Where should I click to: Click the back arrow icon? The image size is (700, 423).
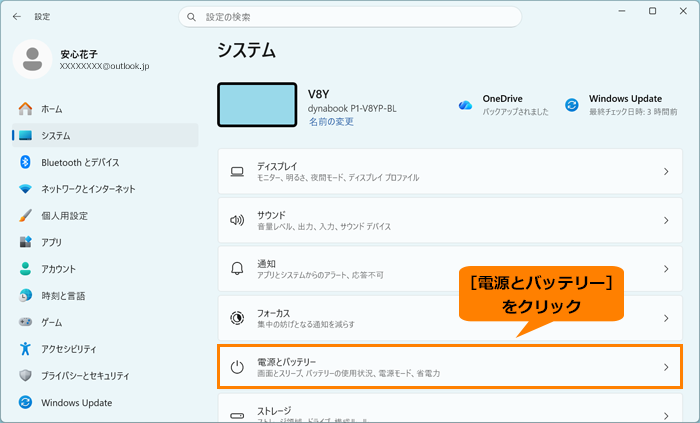coord(17,17)
